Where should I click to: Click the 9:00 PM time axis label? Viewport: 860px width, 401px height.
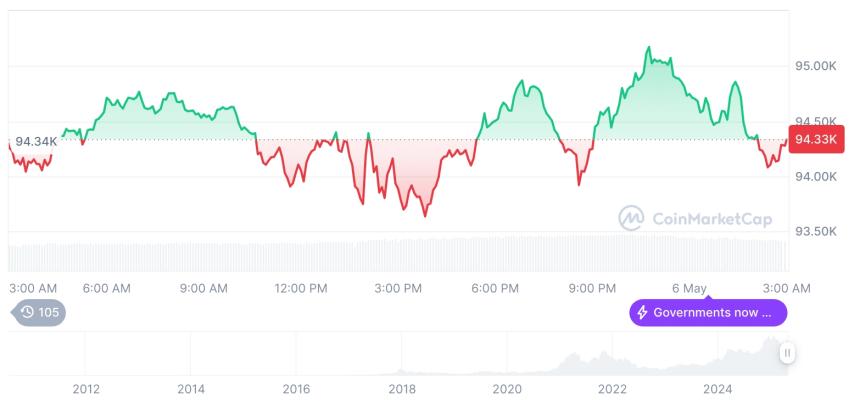[x=592, y=288]
